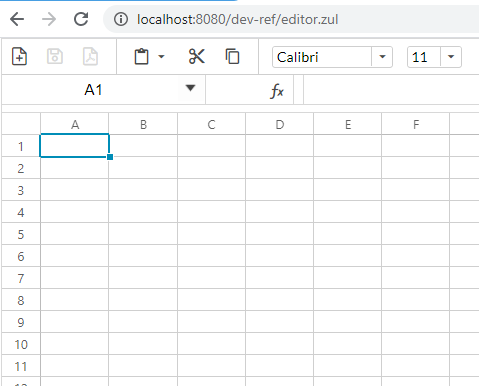Image resolution: width=479 pixels, height=386 pixels.
Task: Select row 2 header
Action: tap(21, 168)
